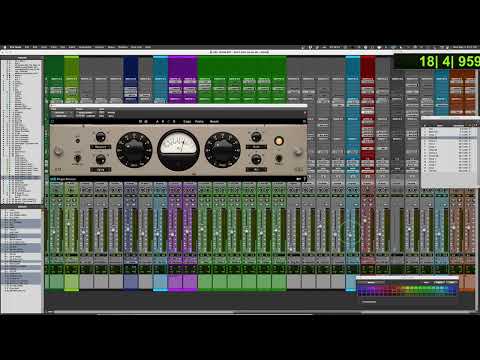Screen dimensions: 480x360
Task: Select plugin setting slot D
Action: [x=174, y=122]
